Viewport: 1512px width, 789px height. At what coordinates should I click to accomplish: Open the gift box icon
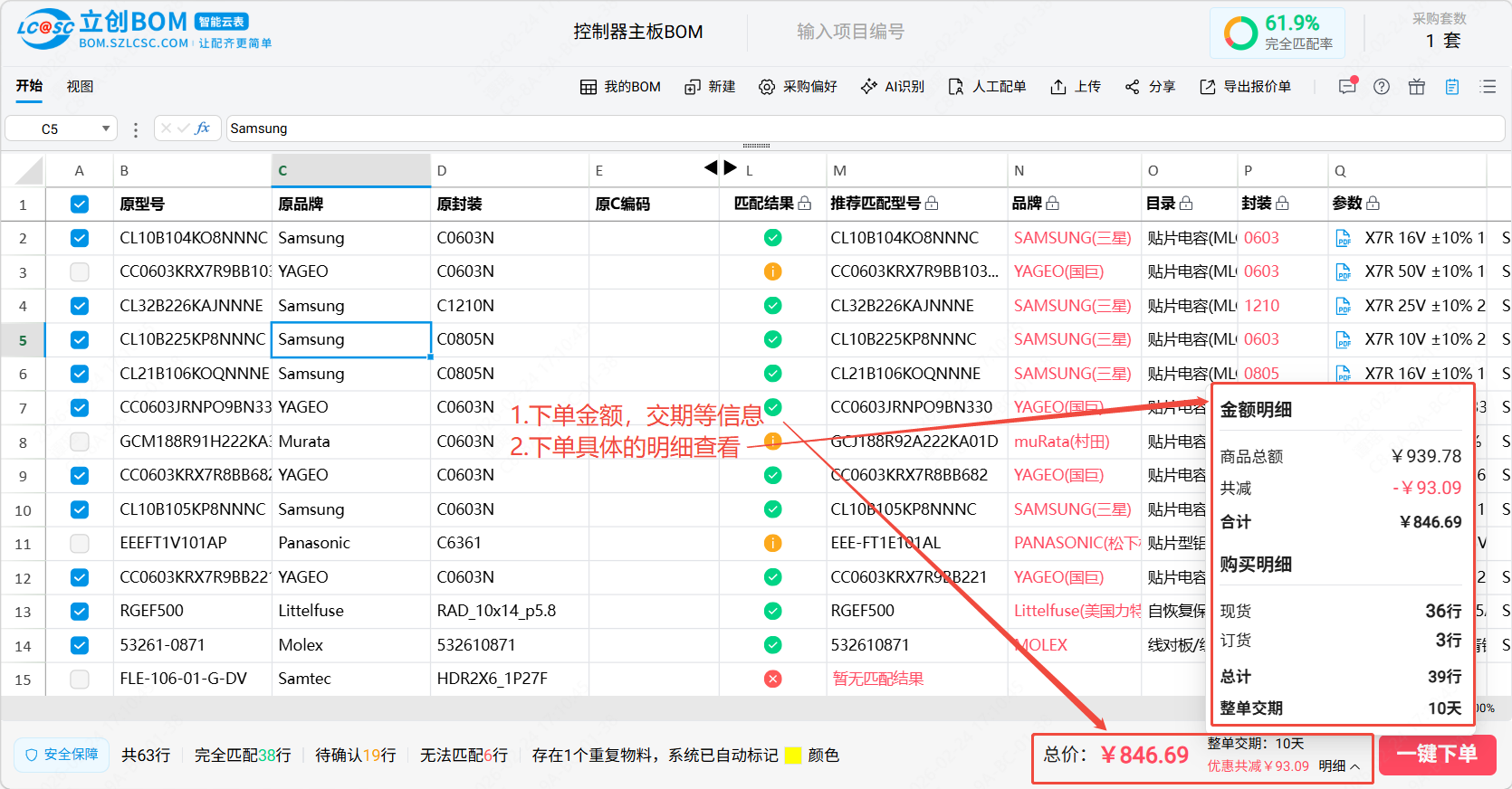[1416, 87]
